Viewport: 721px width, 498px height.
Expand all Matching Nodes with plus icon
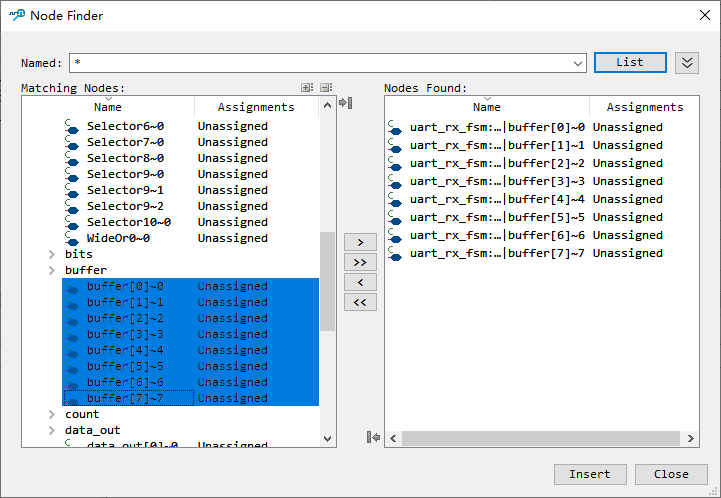pyautogui.click(x=307, y=87)
